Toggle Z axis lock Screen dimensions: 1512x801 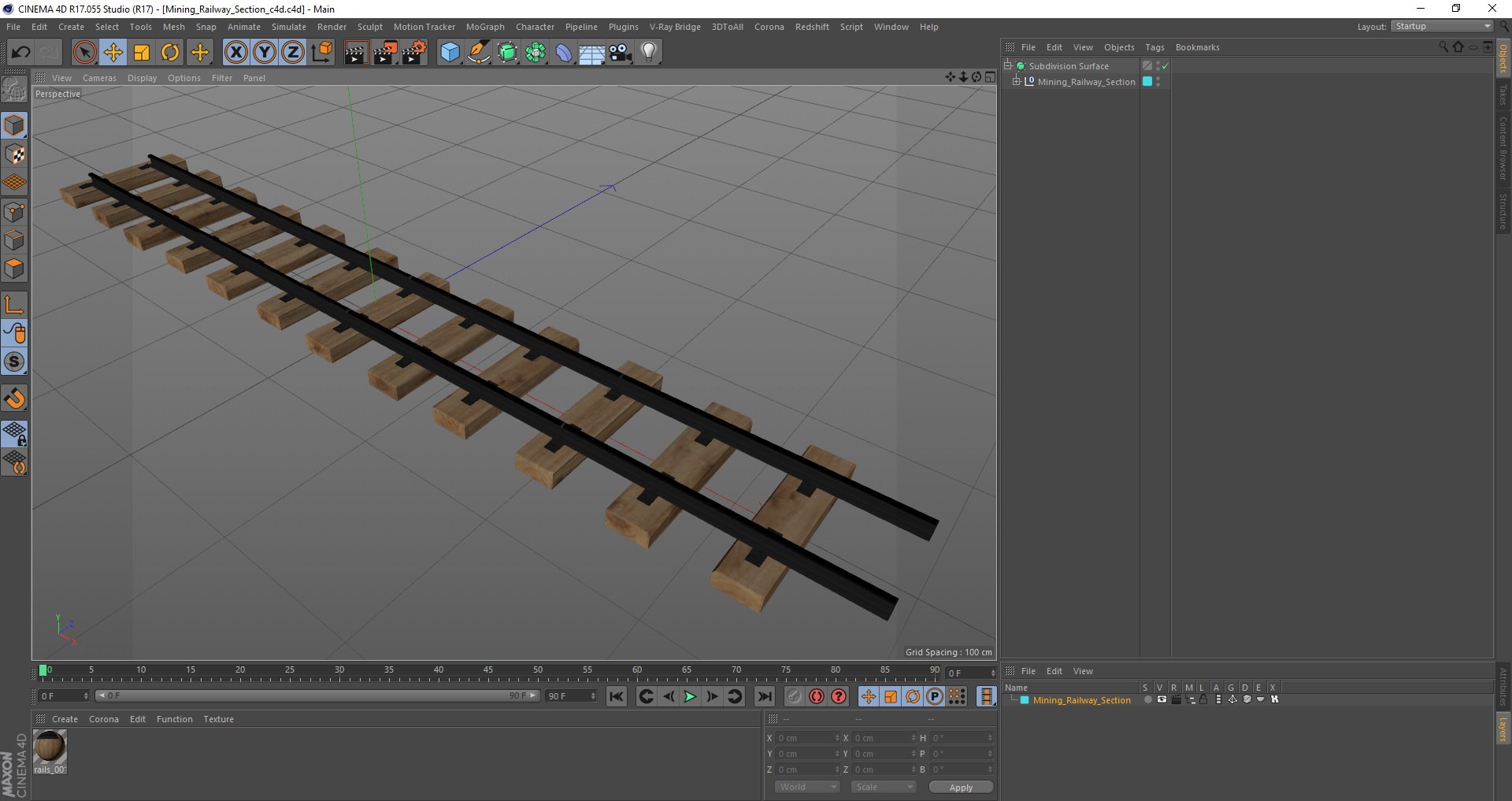tap(293, 53)
